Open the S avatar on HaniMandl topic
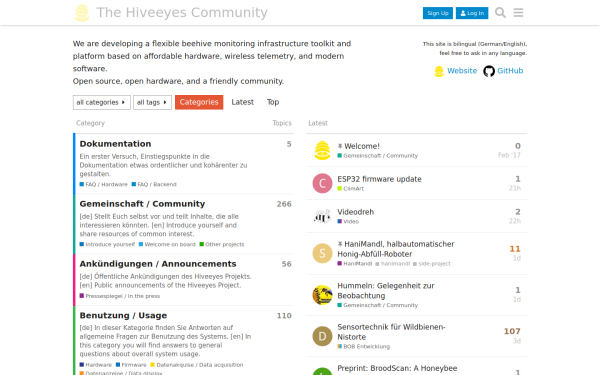The width and height of the screenshot is (600, 375). pos(322,253)
